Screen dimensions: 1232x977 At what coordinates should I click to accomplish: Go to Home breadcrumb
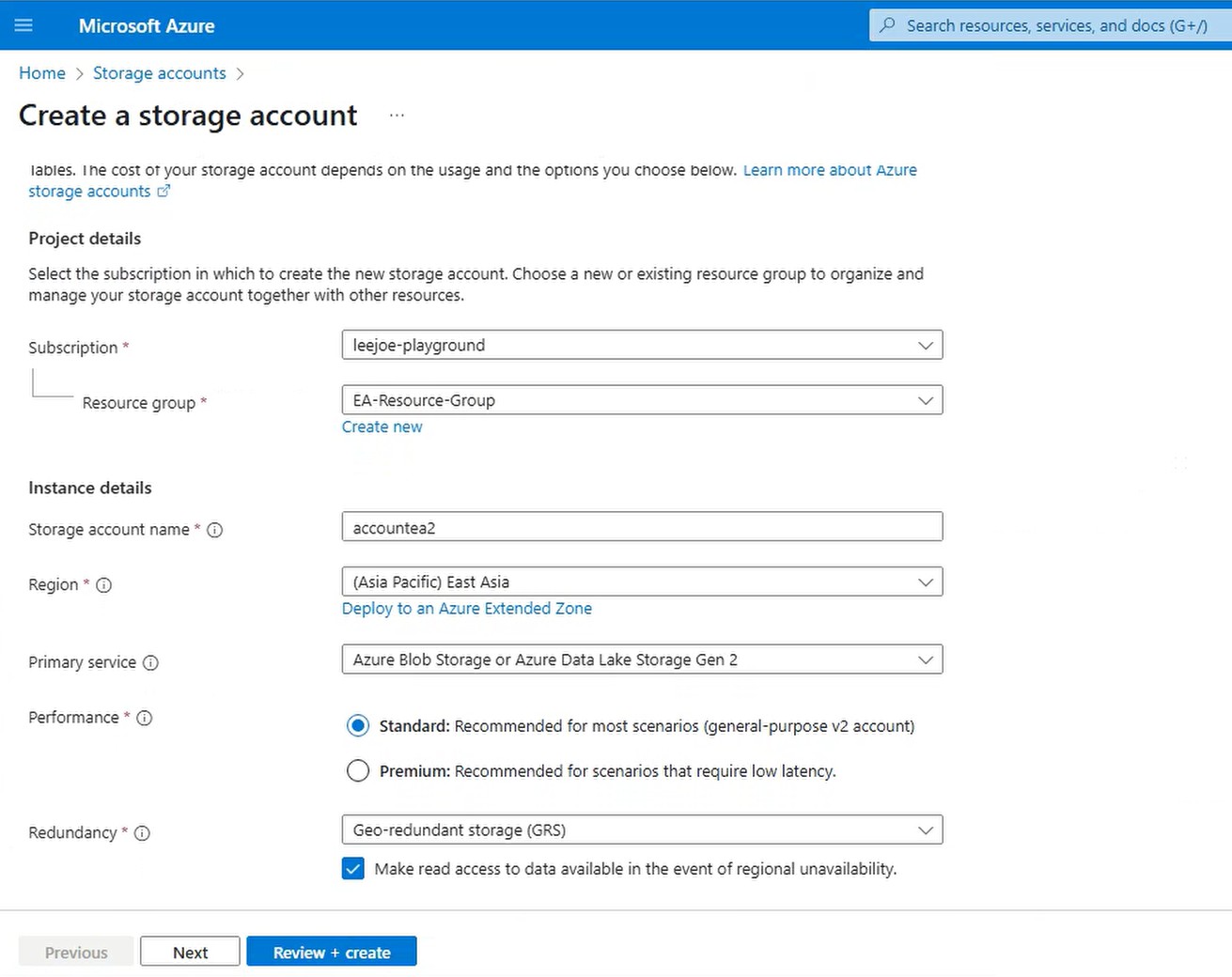click(x=42, y=73)
